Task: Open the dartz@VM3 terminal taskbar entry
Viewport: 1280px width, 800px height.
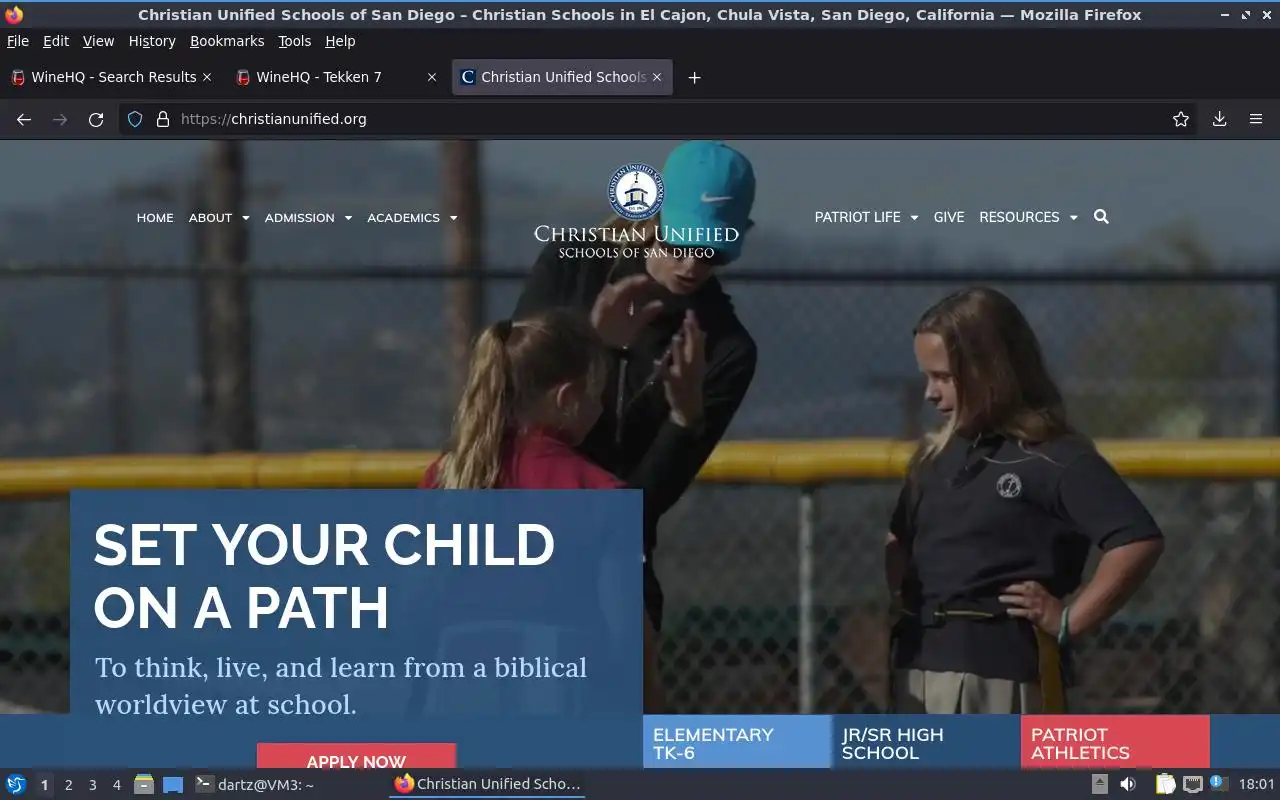Action: (x=255, y=785)
